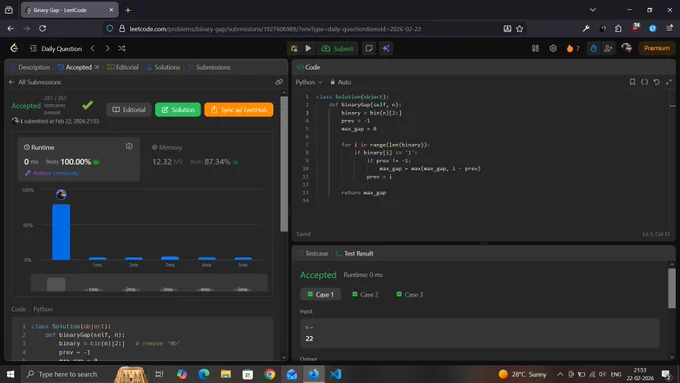Click the test result panel scrollbar
This screenshot has width=680, height=383.
(x=672, y=288)
